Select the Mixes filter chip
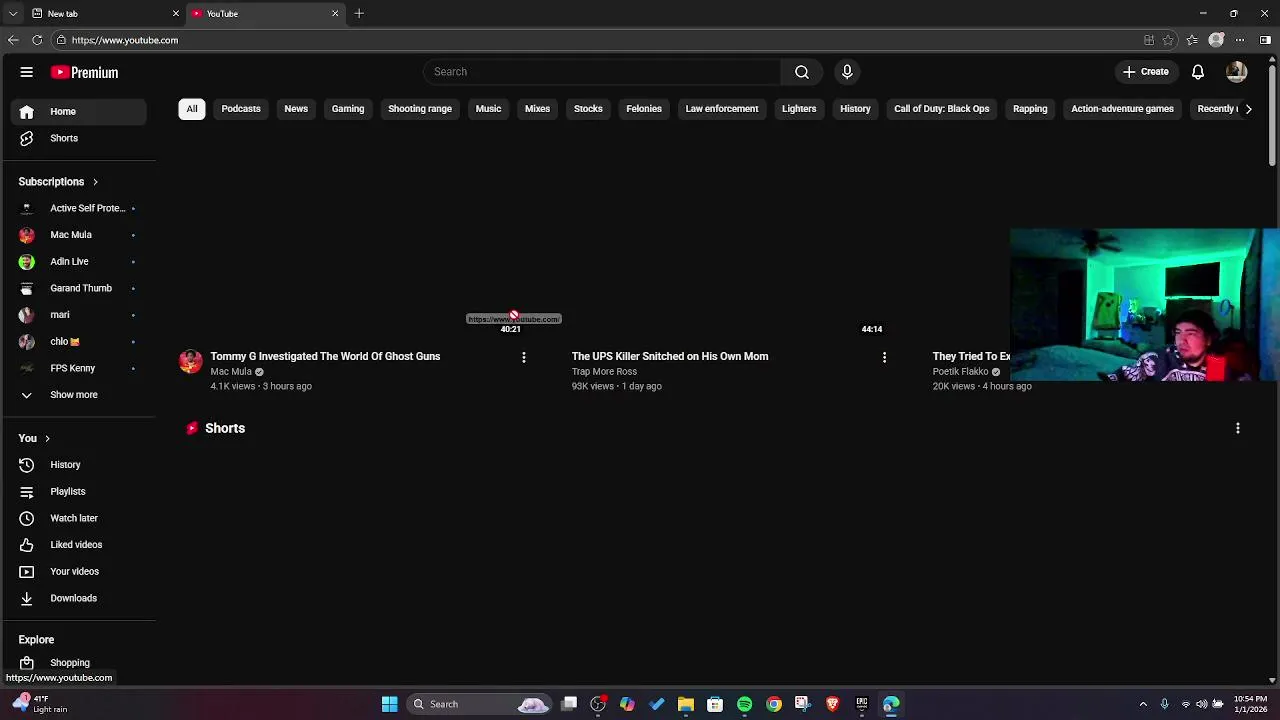Screen dimensions: 1280x720 pos(537,109)
